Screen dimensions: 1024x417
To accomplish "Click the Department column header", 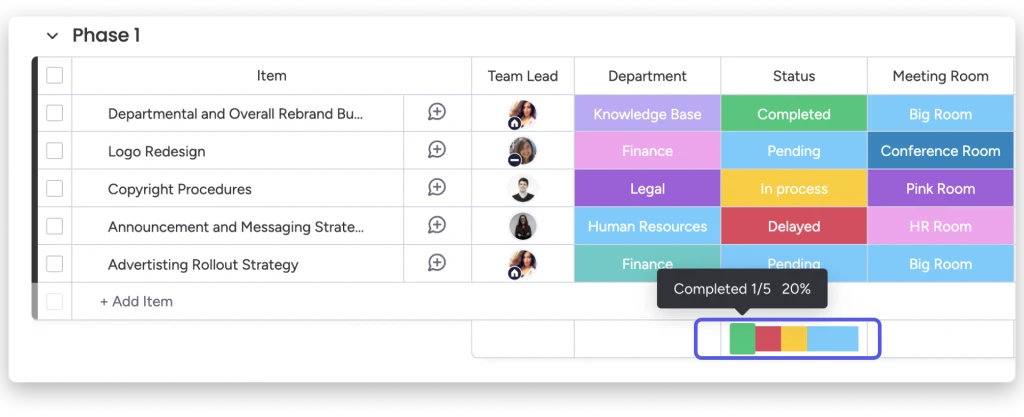I will (x=647, y=76).
